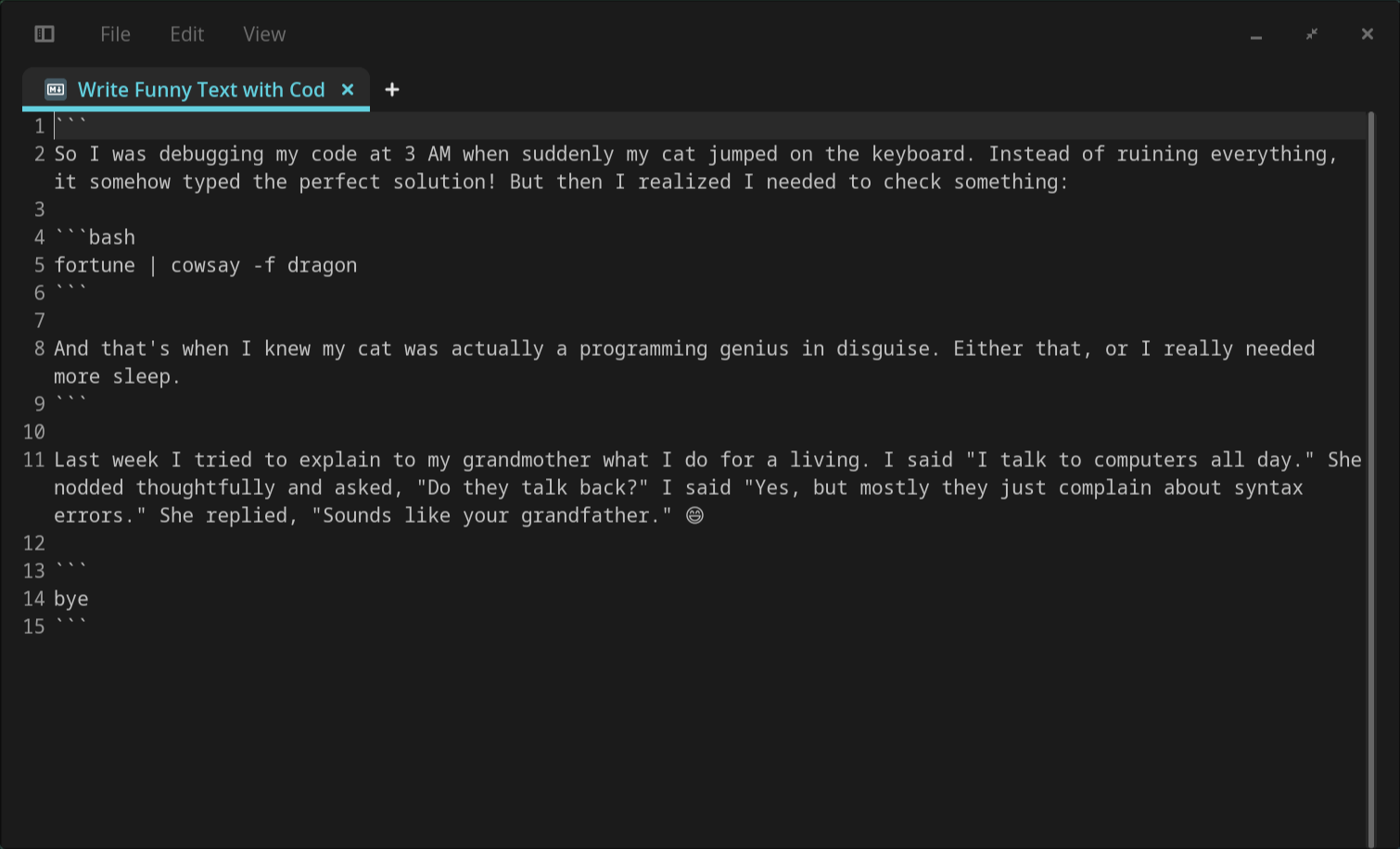Close the editor window

(1368, 34)
